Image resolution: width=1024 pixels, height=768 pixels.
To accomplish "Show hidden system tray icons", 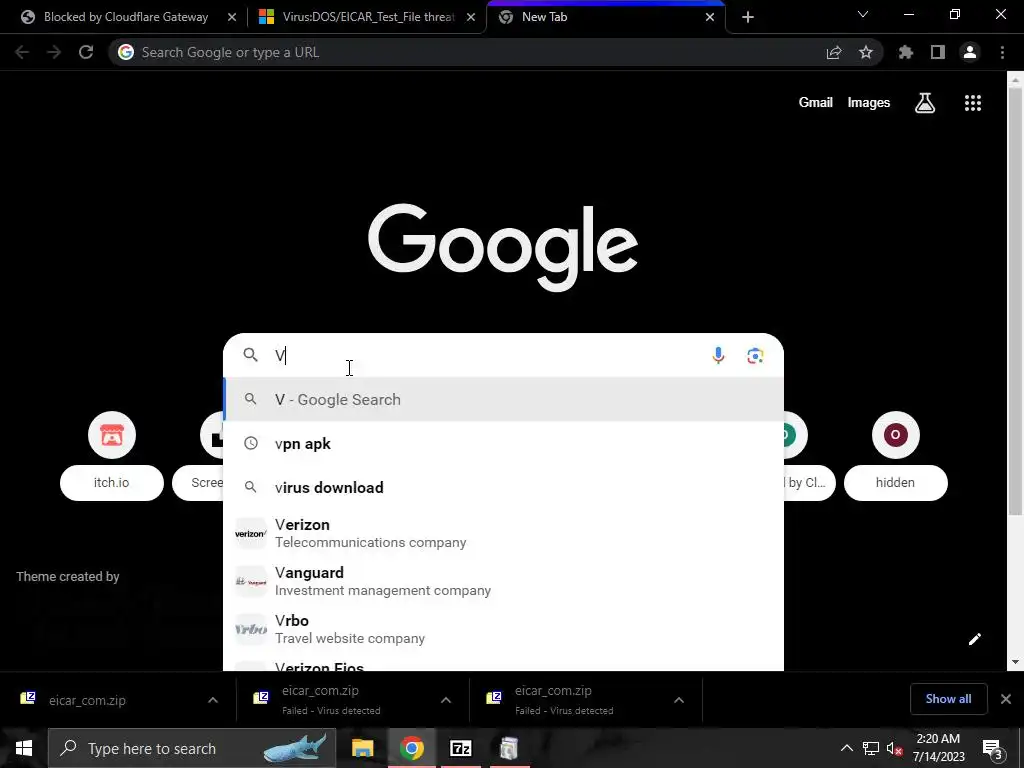I will point(846,748).
